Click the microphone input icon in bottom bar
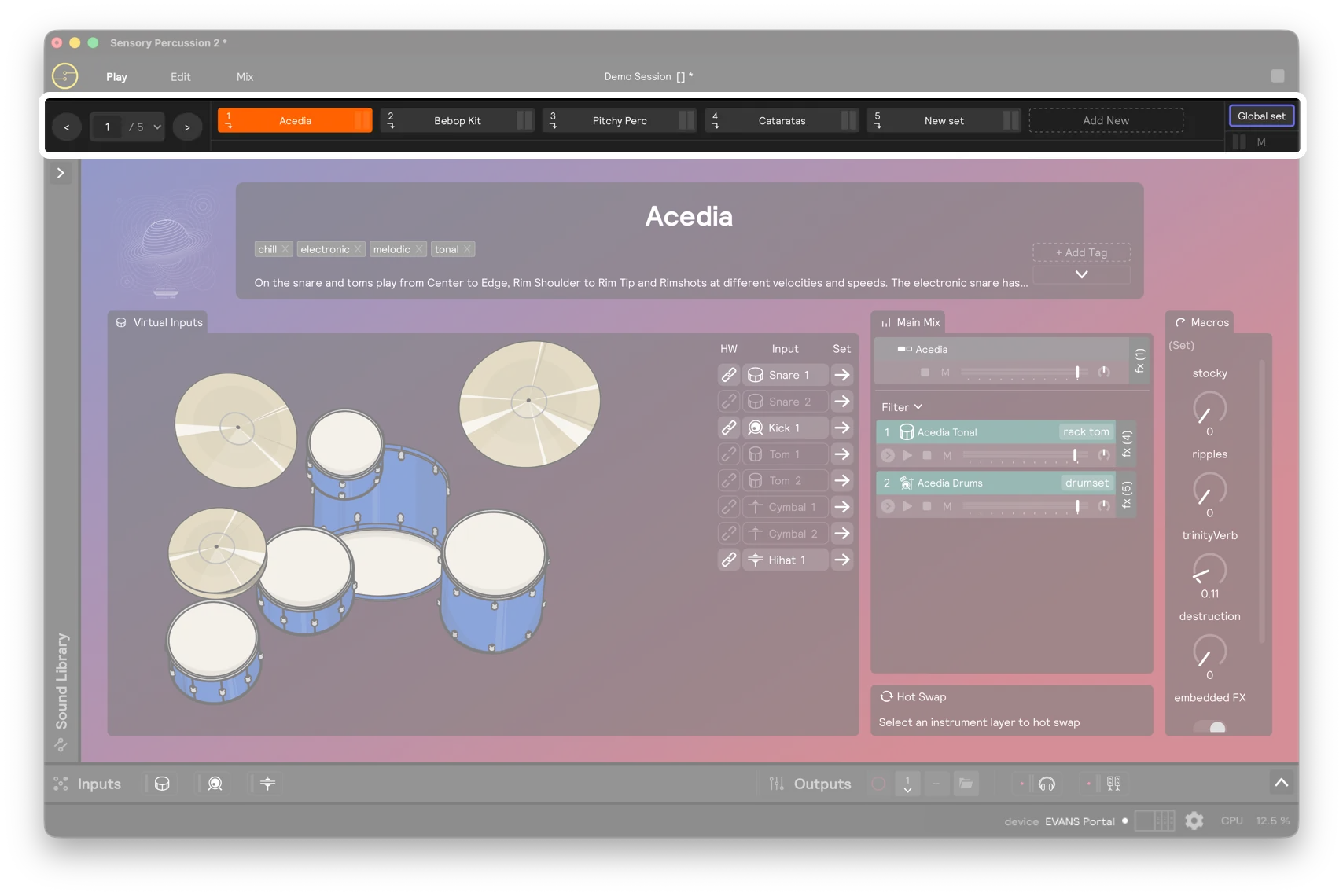The height and width of the screenshot is (896, 1343). 212,784
